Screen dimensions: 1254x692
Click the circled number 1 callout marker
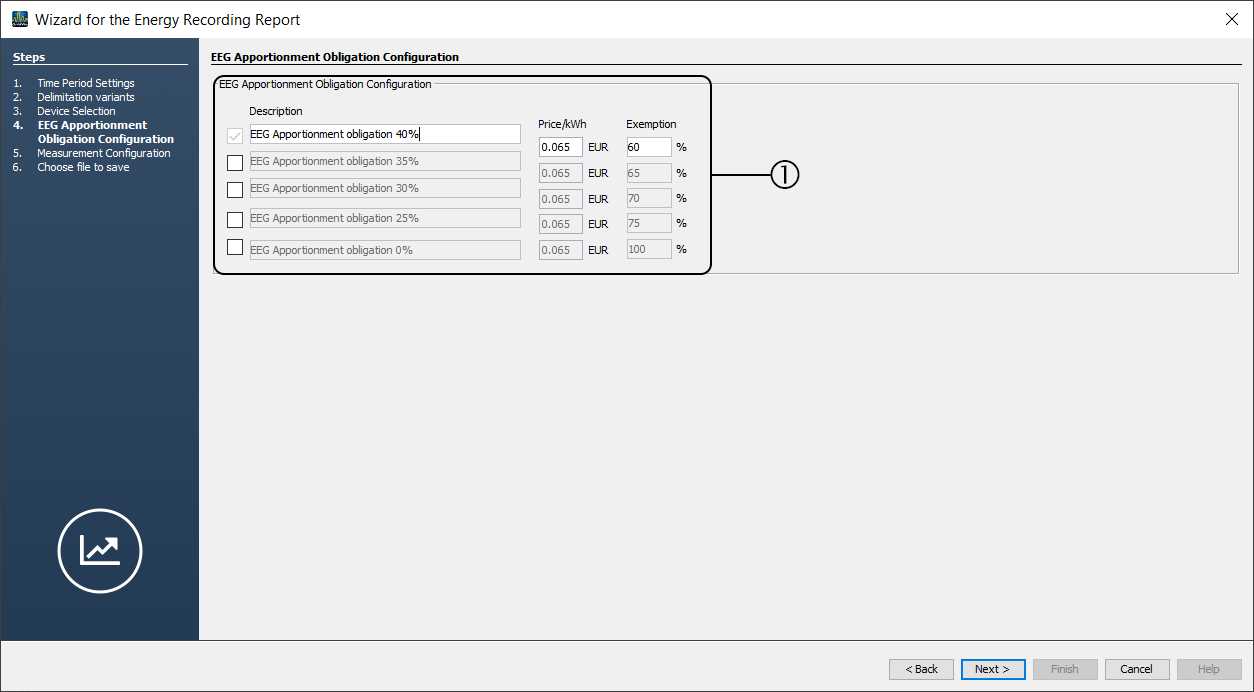click(x=784, y=175)
